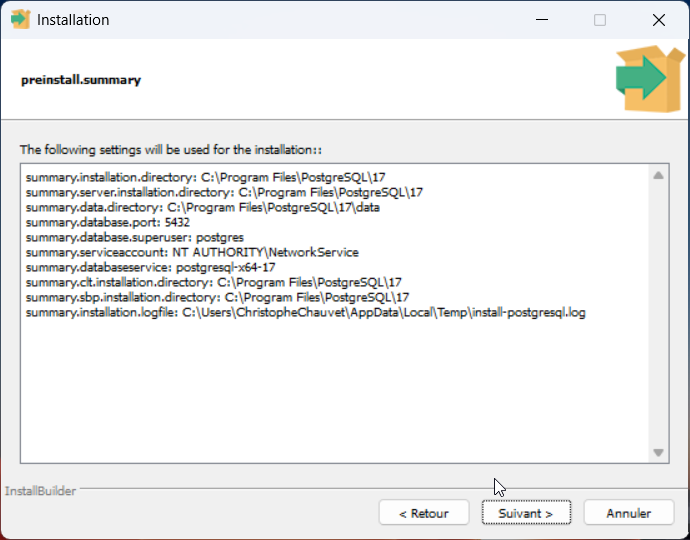Close the Installation window
Image resolution: width=690 pixels, height=540 pixels.
tap(659, 20)
